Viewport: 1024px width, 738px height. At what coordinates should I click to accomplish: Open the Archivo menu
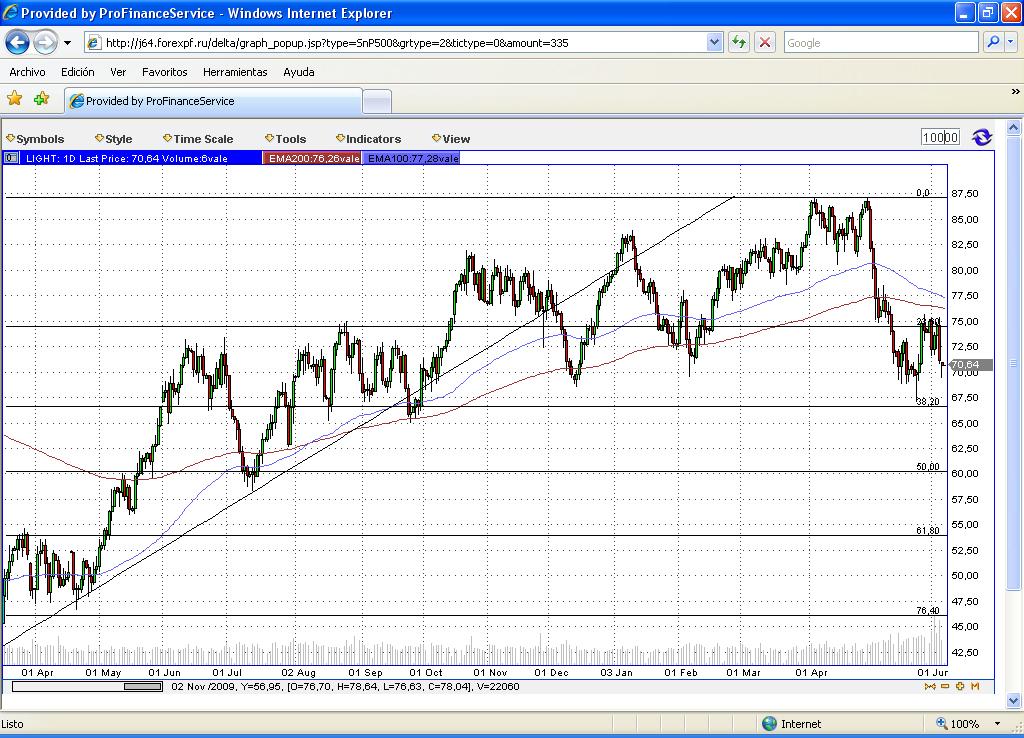pyautogui.click(x=27, y=72)
